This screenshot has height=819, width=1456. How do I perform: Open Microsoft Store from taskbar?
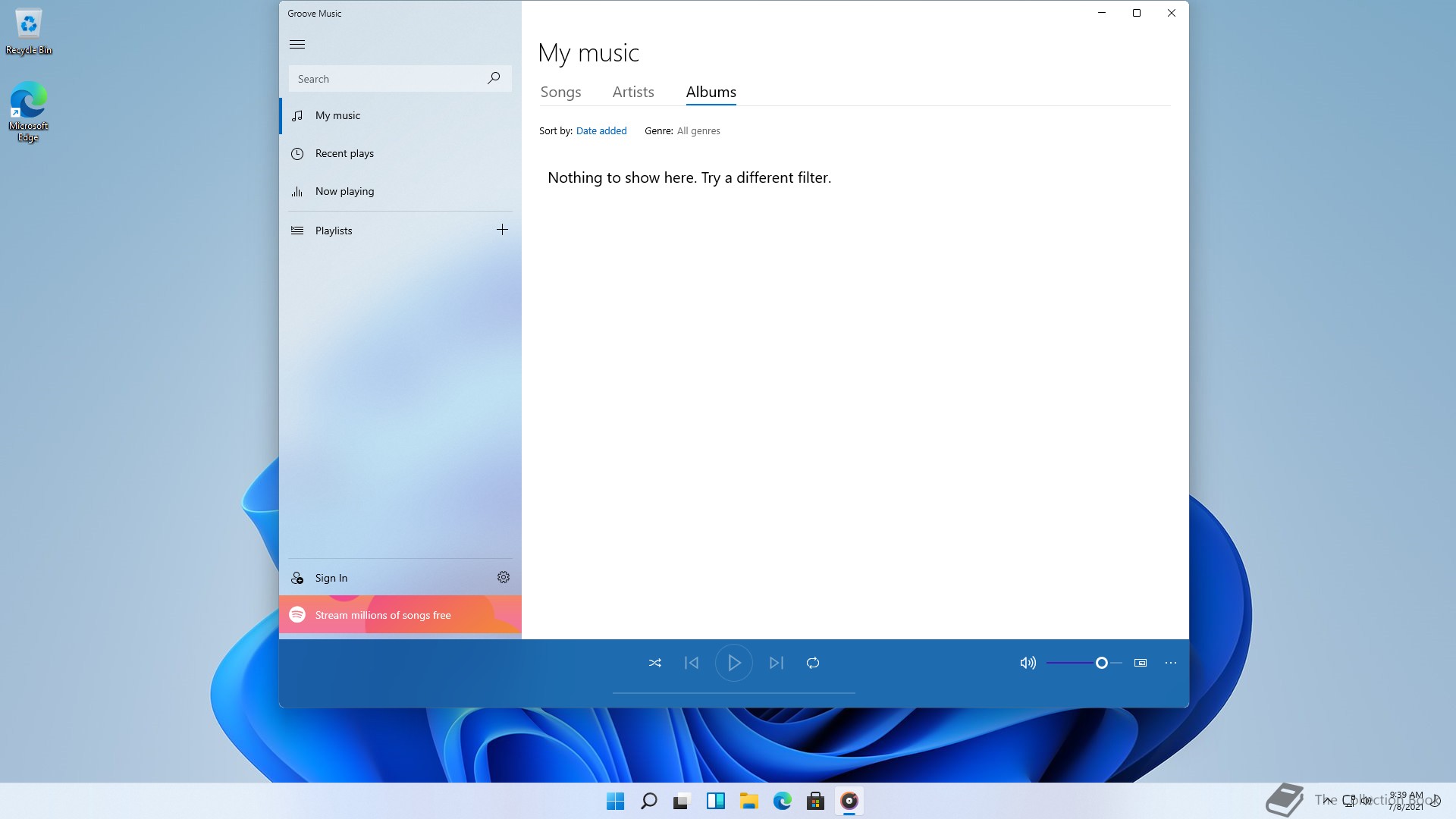click(x=816, y=801)
